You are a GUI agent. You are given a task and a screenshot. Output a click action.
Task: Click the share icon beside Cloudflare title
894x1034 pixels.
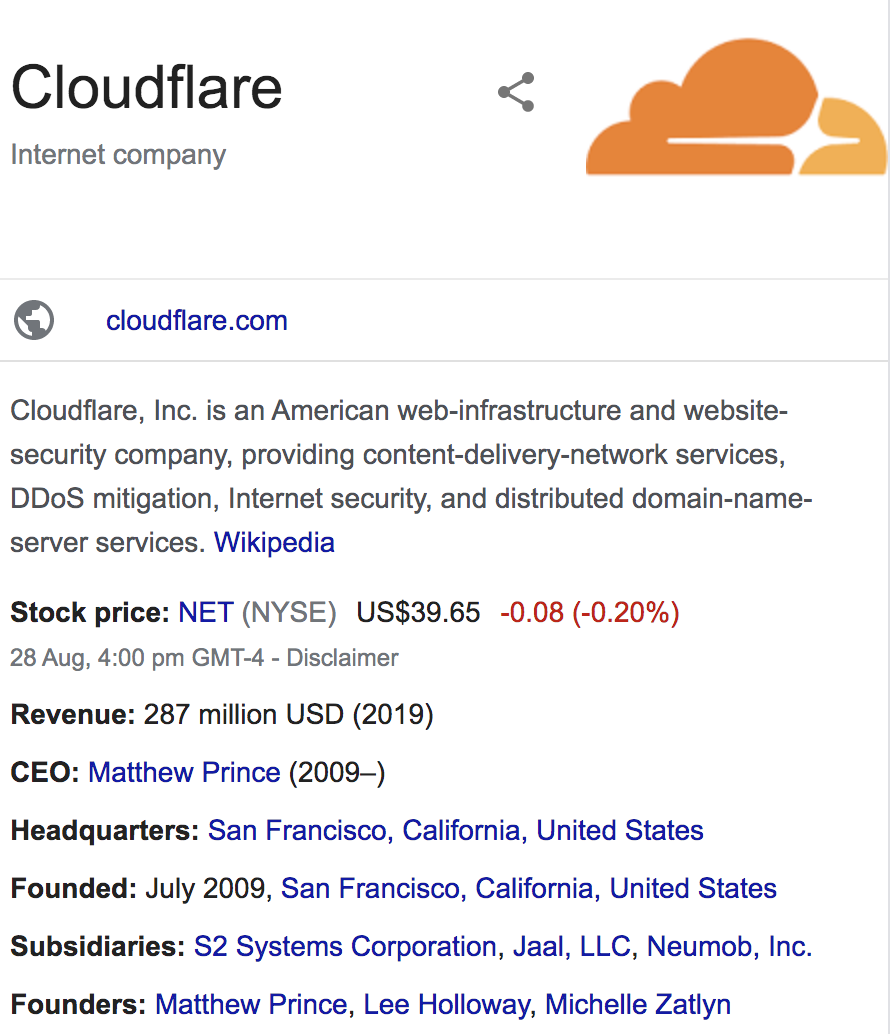coord(516,92)
